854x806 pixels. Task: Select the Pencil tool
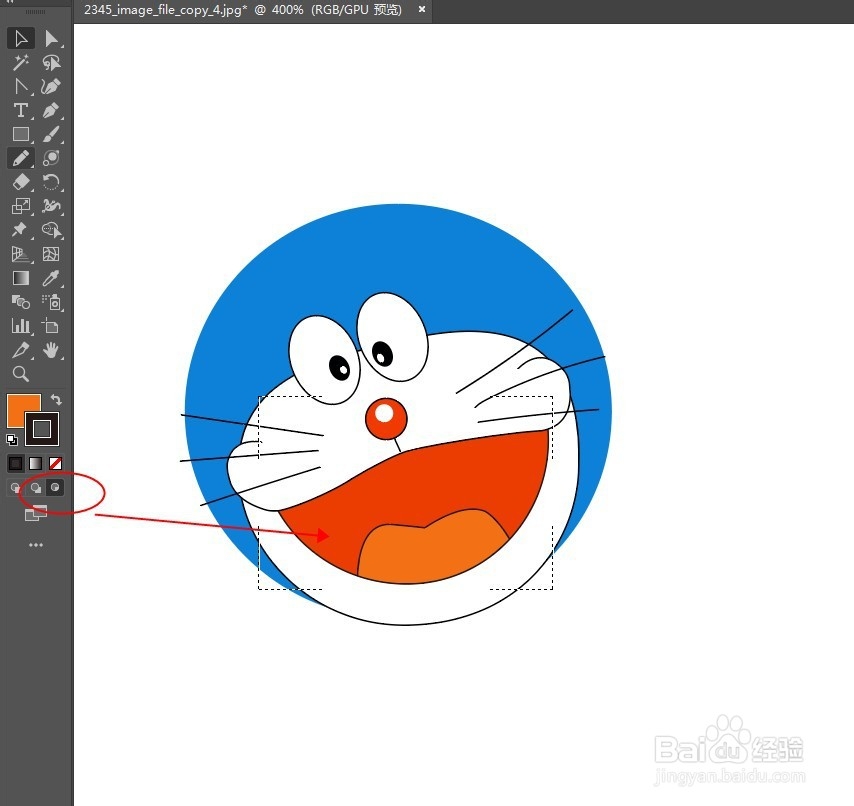pos(21,158)
